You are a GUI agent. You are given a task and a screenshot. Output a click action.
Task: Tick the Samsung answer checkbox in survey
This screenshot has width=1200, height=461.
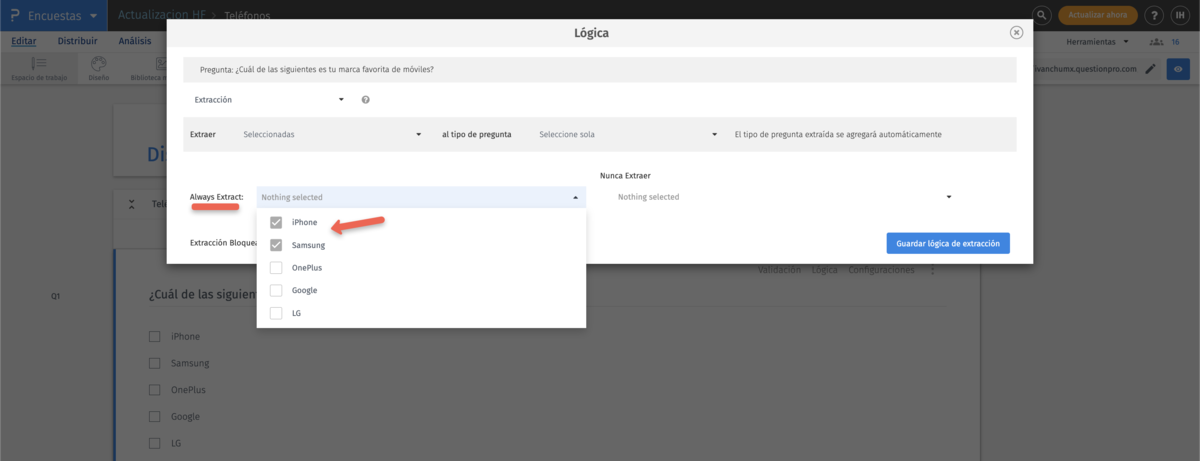pyautogui.click(x=154, y=363)
